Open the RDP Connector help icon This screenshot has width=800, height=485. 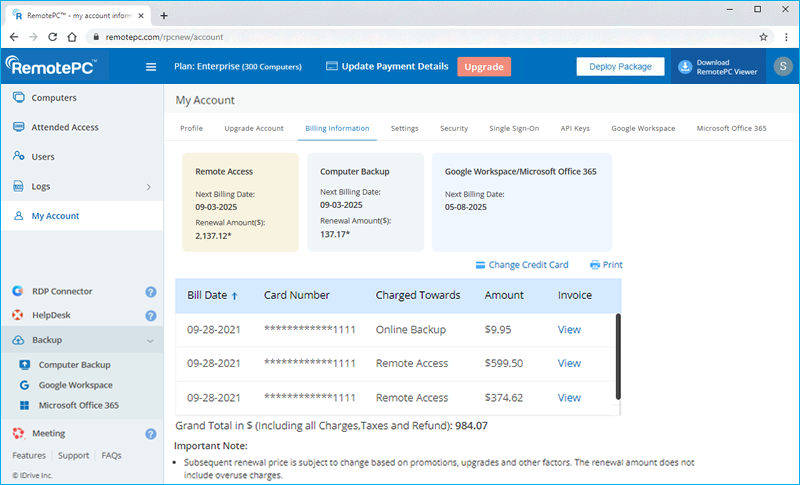151,292
